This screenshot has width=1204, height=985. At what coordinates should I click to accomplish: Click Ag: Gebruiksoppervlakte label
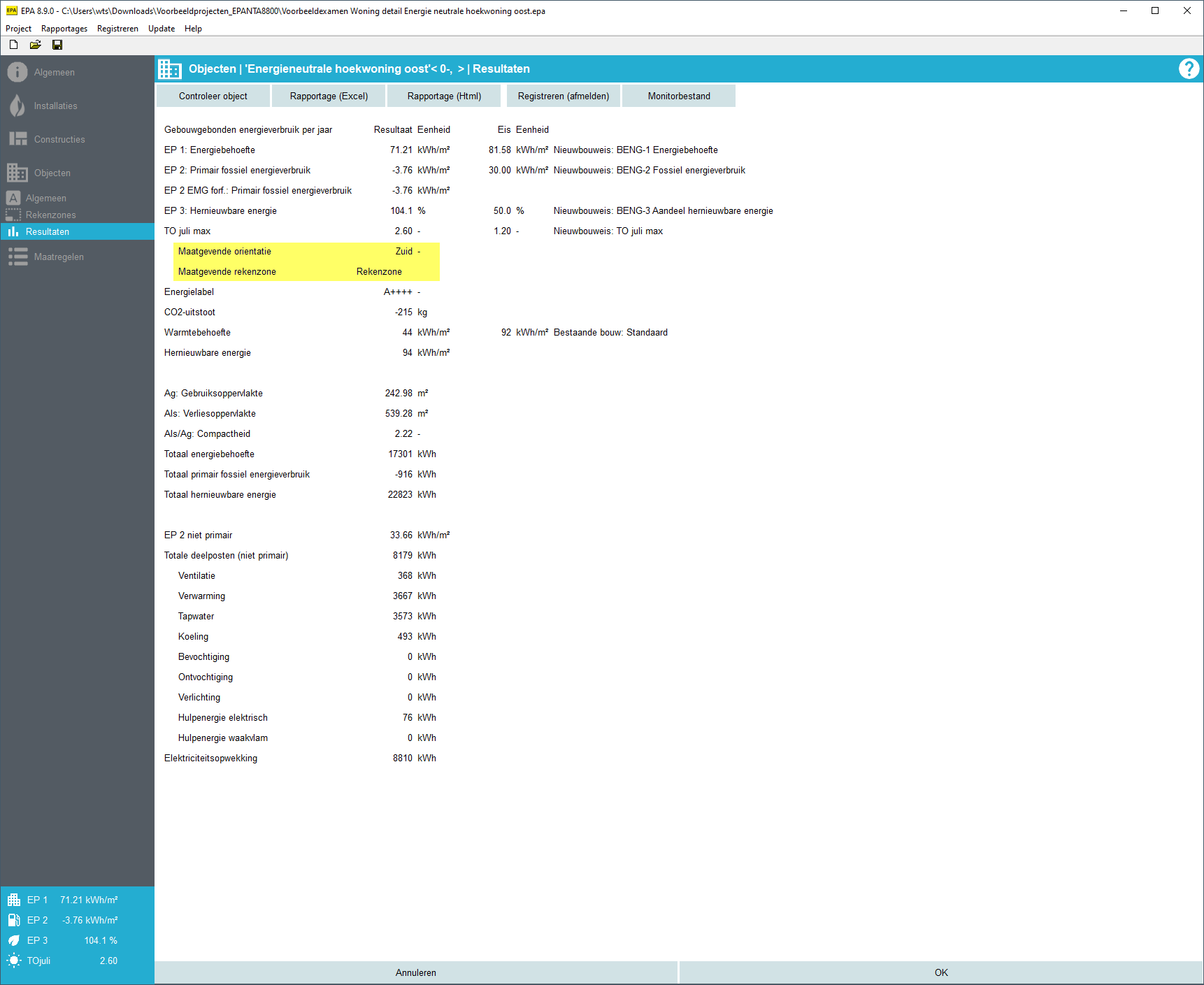tap(213, 393)
